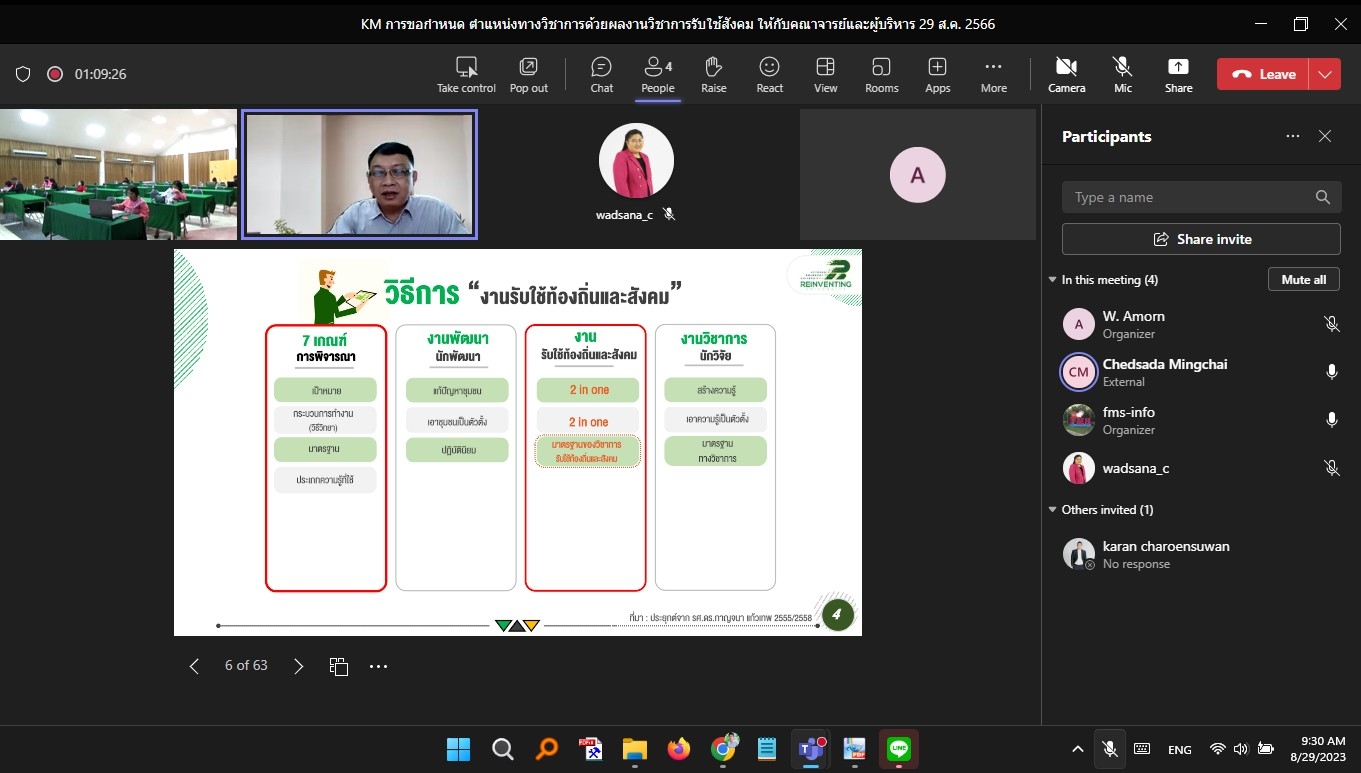
Task: Collapse the 'In this meeting' section
Action: (1052, 280)
